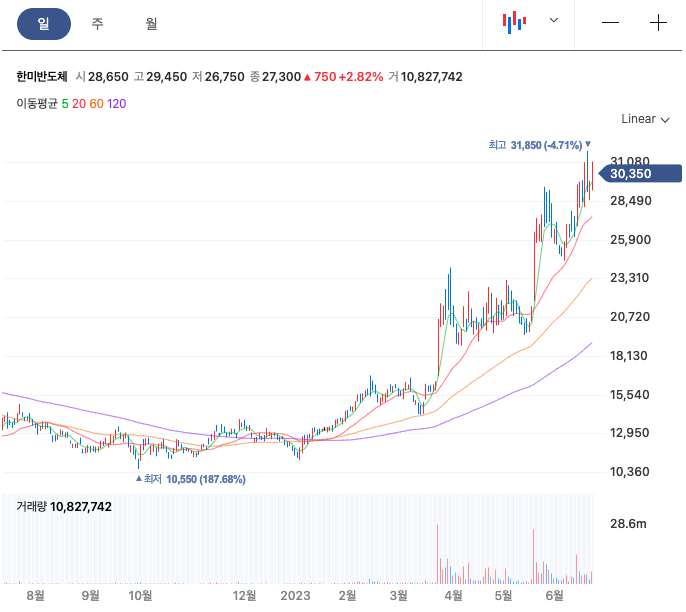Open the Linear scale dropdown
Viewport: 686px width, 612px height.
[645, 119]
